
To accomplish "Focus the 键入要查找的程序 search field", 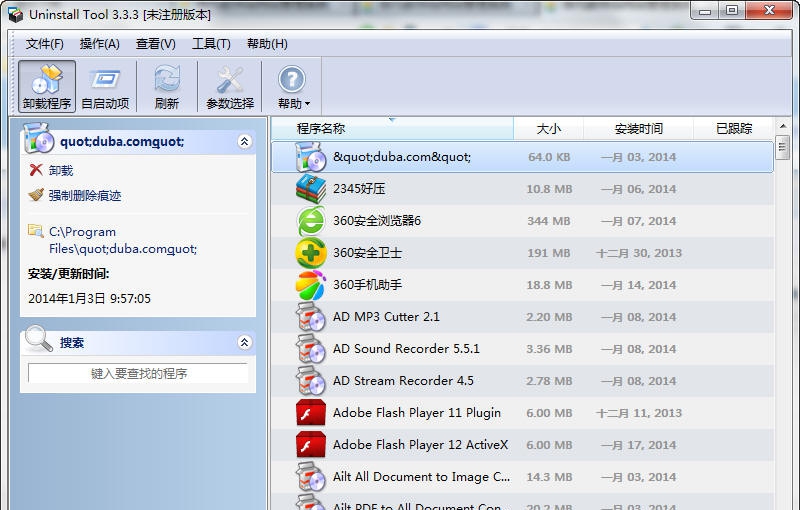I will coord(138,373).
